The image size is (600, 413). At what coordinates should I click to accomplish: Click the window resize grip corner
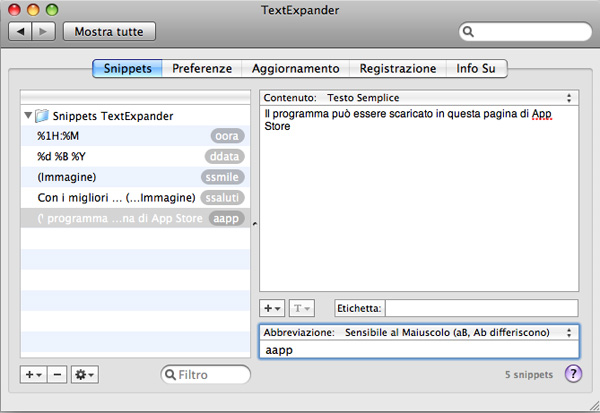(x=594, y=406)
